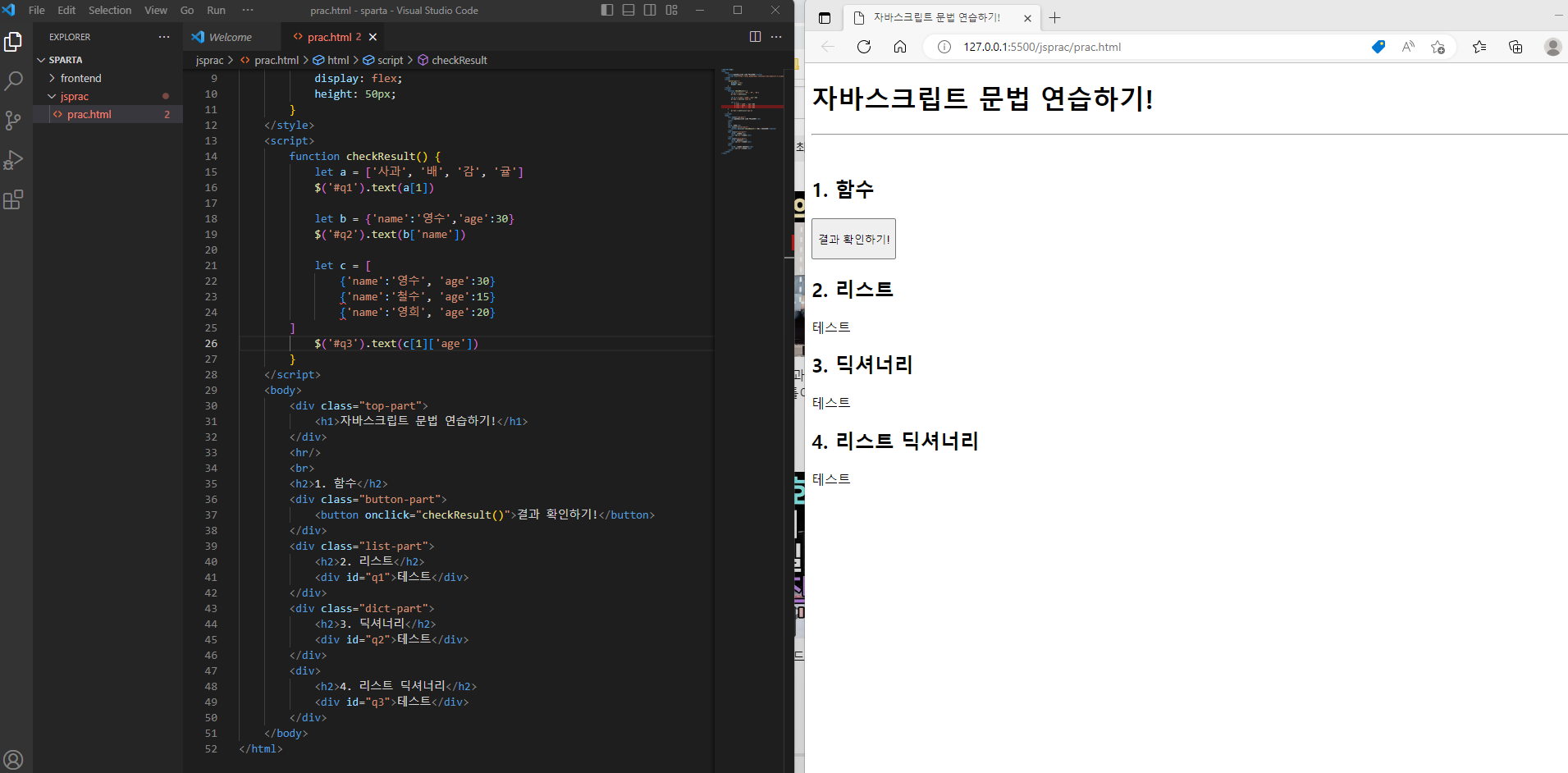Click the browser tab actions menu icon
The width and height of the screenshot is (1568, 773).
825,18
